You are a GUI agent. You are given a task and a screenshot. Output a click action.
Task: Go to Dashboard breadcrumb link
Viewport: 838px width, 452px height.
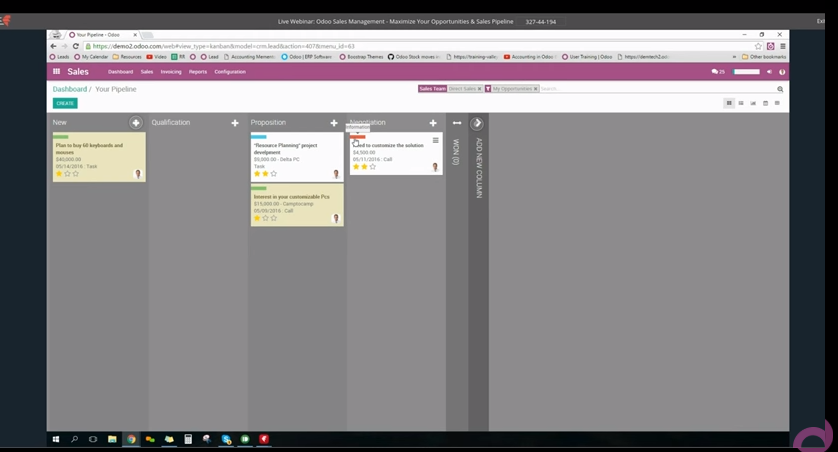point(70,89)
